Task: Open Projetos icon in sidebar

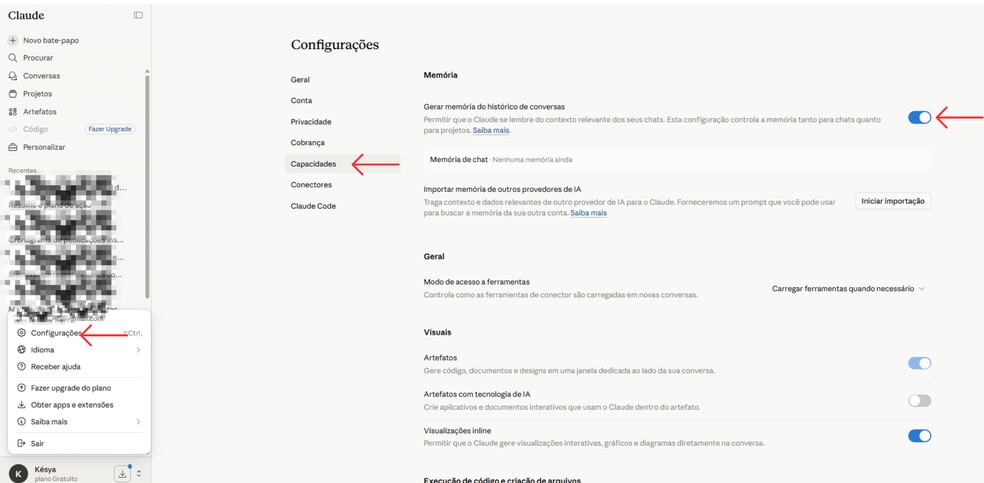Action: click(13, 93)
